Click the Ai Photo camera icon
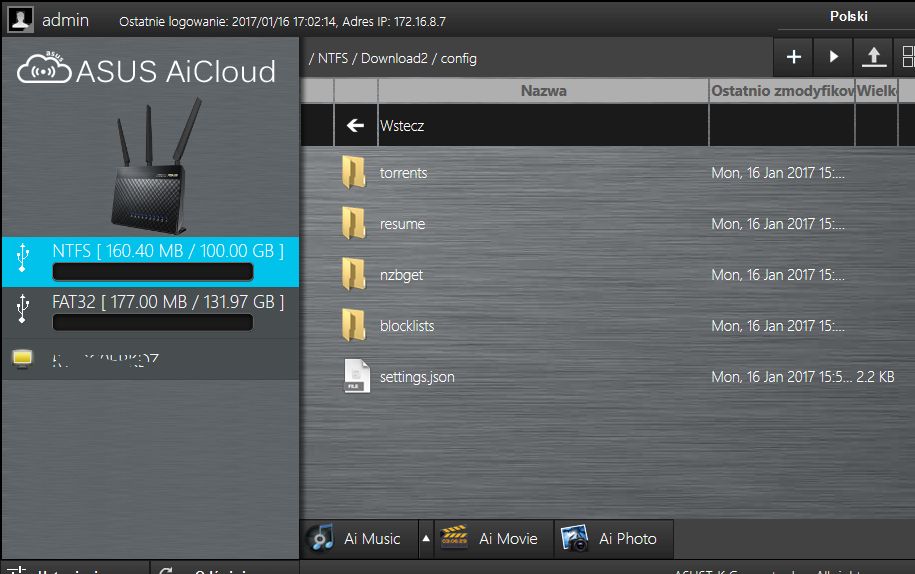This screenshot has height=574, width=915. pyautogui.click(x=574, y=538)
